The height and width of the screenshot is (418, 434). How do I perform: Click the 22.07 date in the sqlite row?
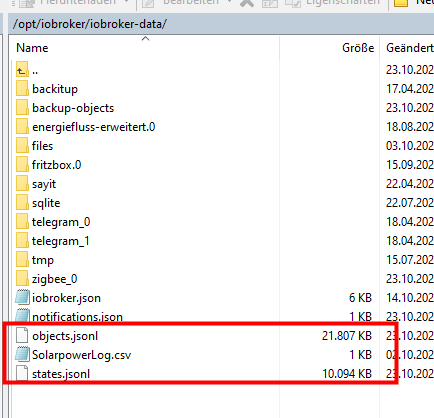click(410, 203)
